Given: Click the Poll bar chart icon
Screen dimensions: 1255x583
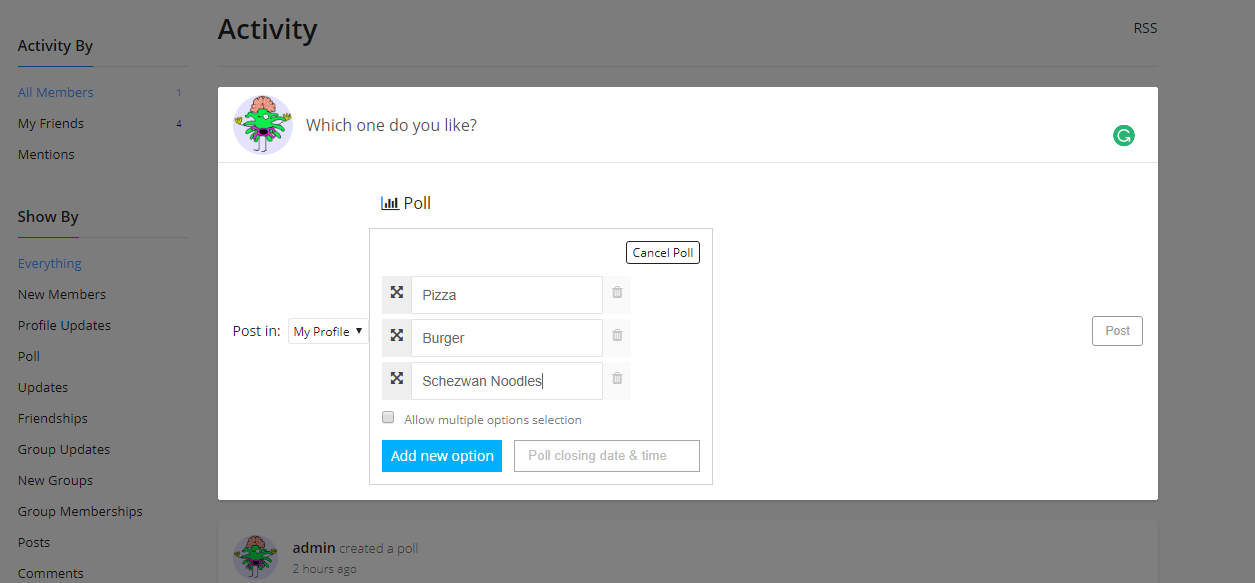Looking at the screenshot, I should point(390,203).
